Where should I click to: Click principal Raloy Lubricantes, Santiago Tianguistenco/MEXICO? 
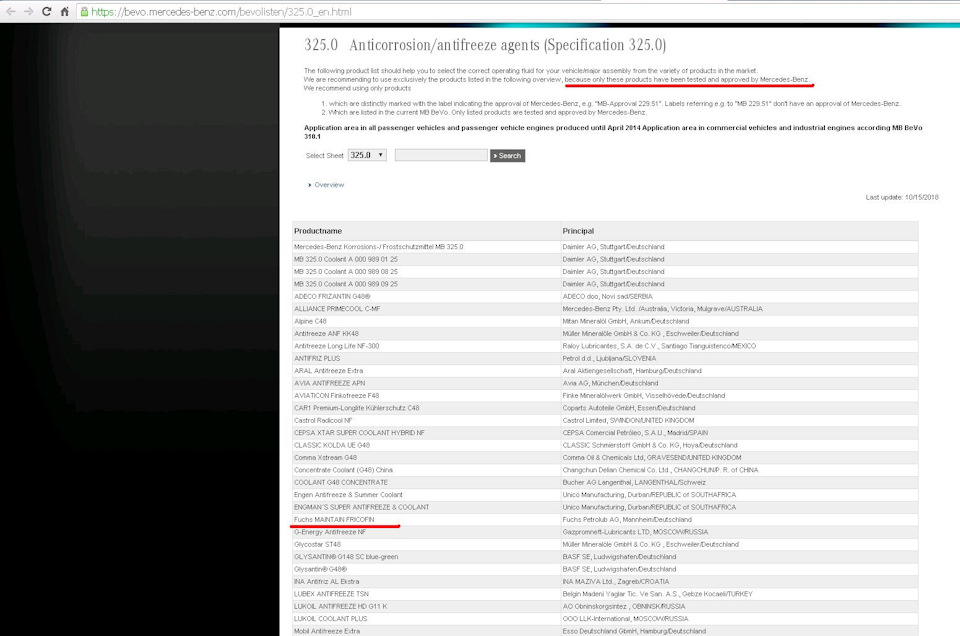(x=659, y=346)
